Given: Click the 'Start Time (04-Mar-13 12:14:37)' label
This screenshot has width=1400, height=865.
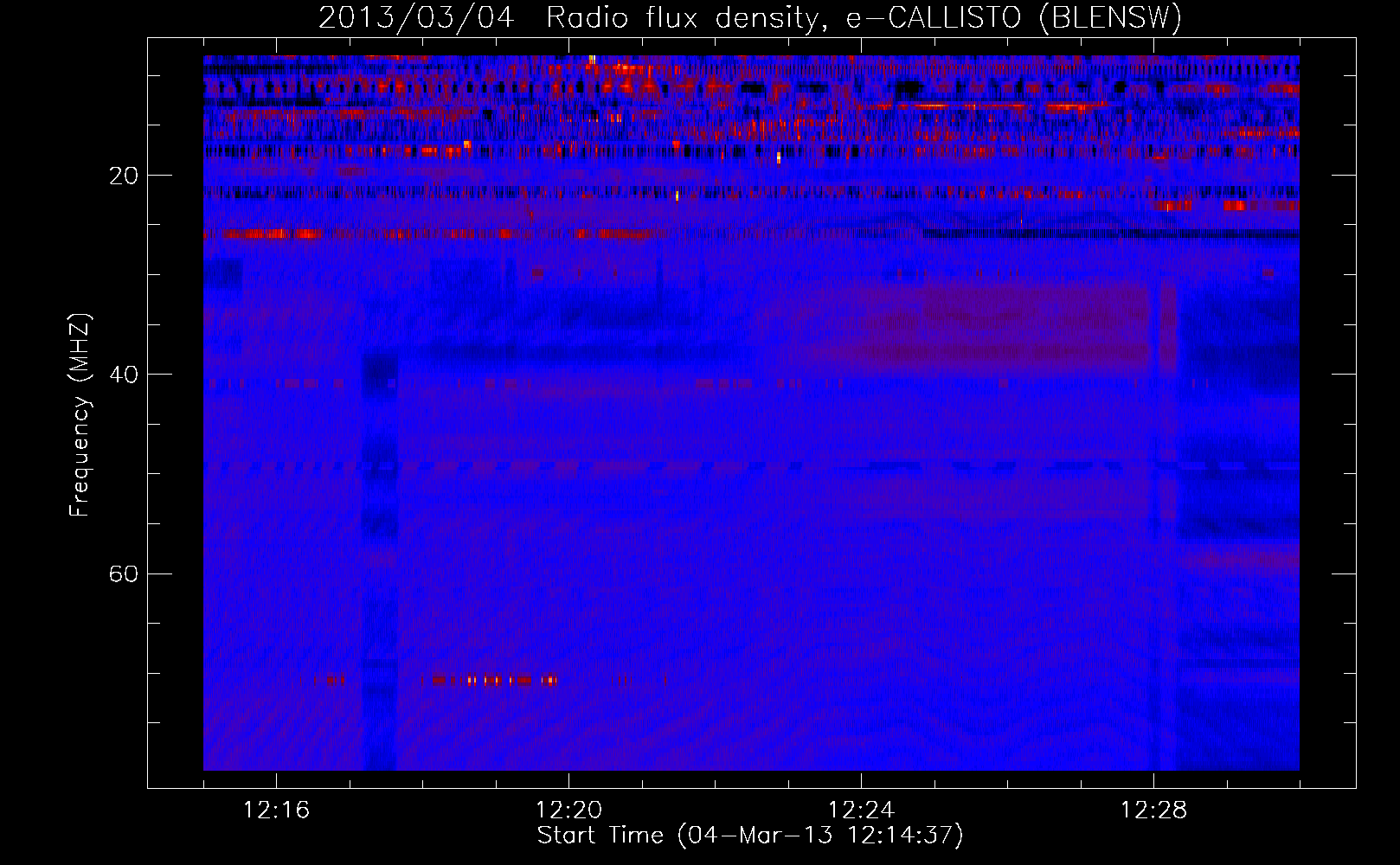Looking at the screenshot, I should click(x=750, y=836).
